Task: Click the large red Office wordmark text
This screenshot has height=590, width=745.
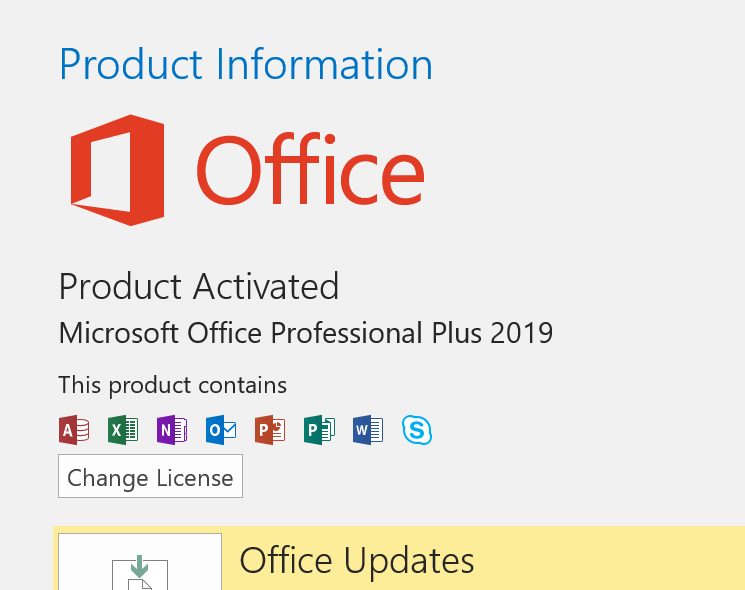Action: tap(310, 170)
